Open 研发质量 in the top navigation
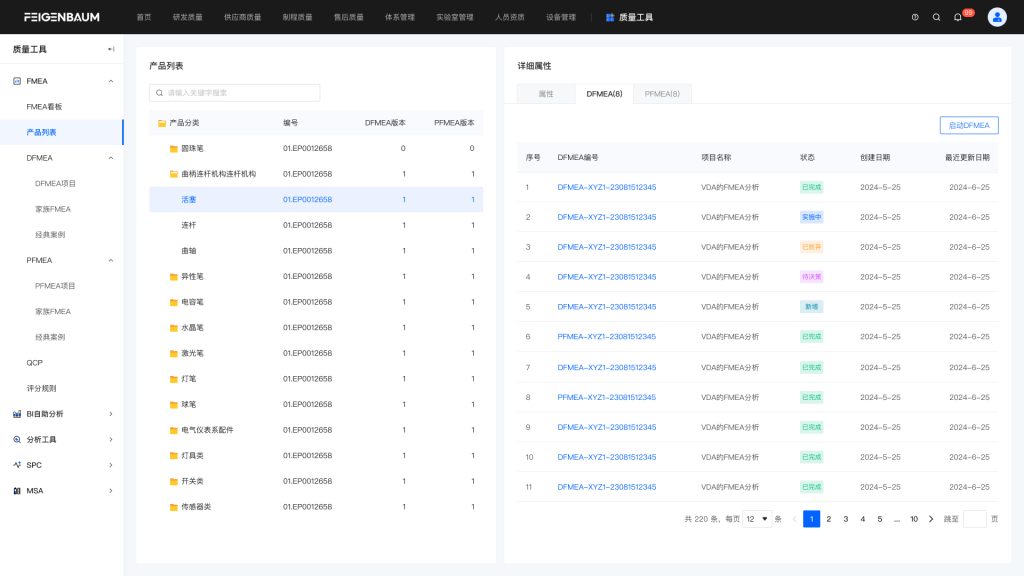The height and width of the screenshot is (576, 1024). [187, 18]
